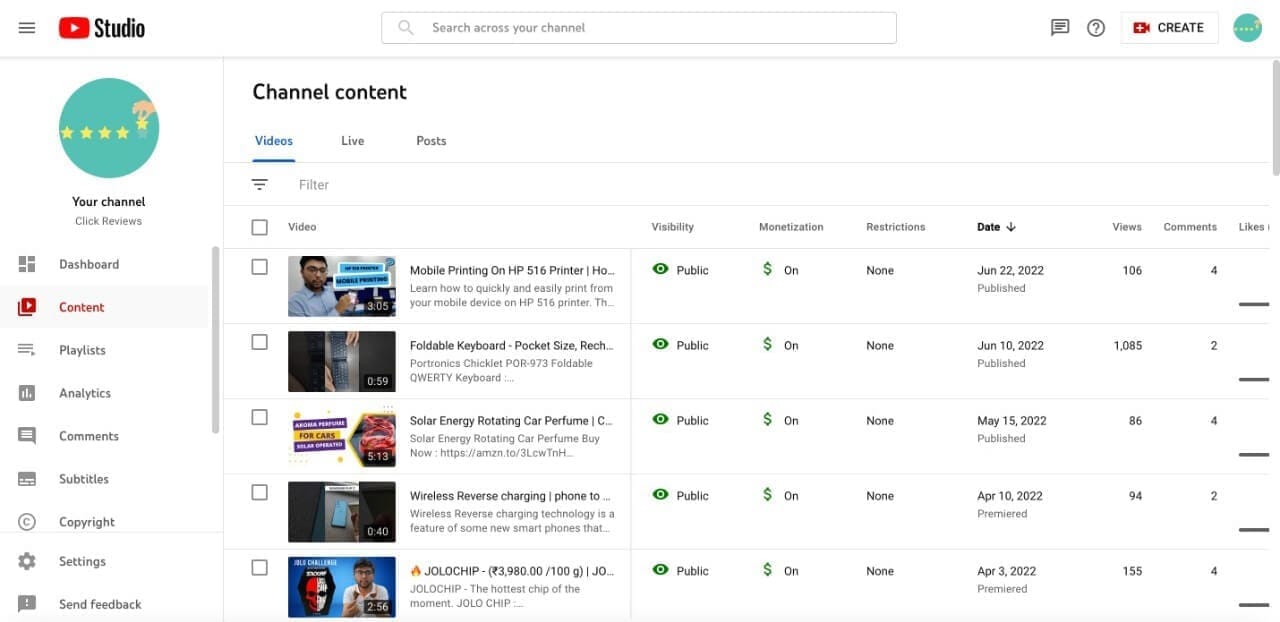This screenshot has width=1280, height=622.
Task: Switch to the Posts tab
Action: (431, 141)
